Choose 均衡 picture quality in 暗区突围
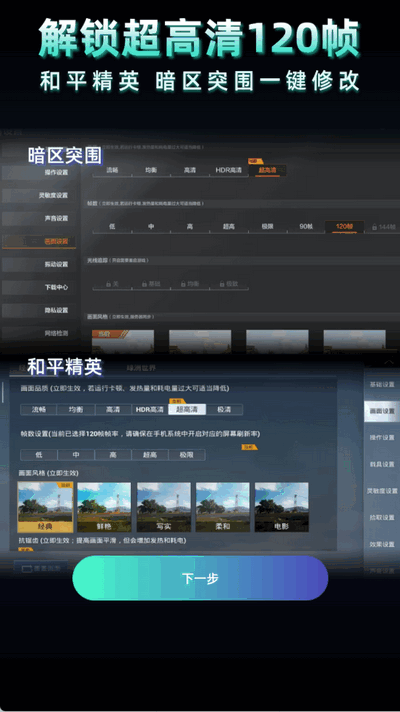400x712 pixels. tap(151, 170)
